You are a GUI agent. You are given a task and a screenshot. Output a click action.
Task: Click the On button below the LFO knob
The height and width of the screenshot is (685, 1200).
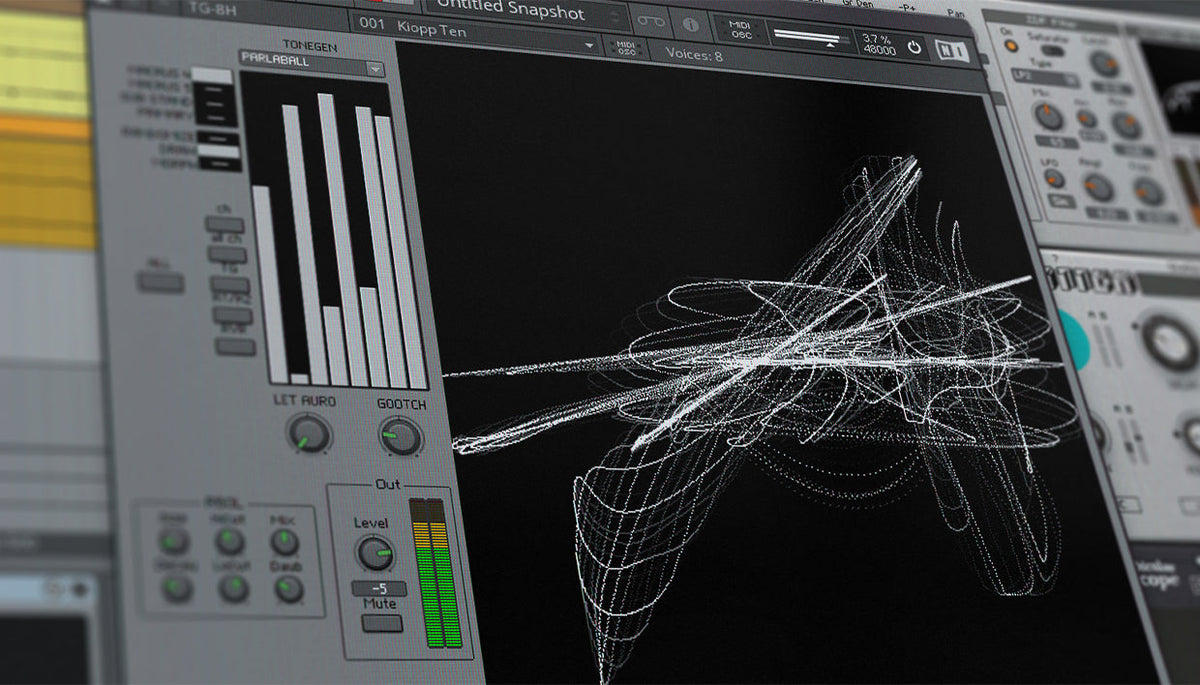1060,202
